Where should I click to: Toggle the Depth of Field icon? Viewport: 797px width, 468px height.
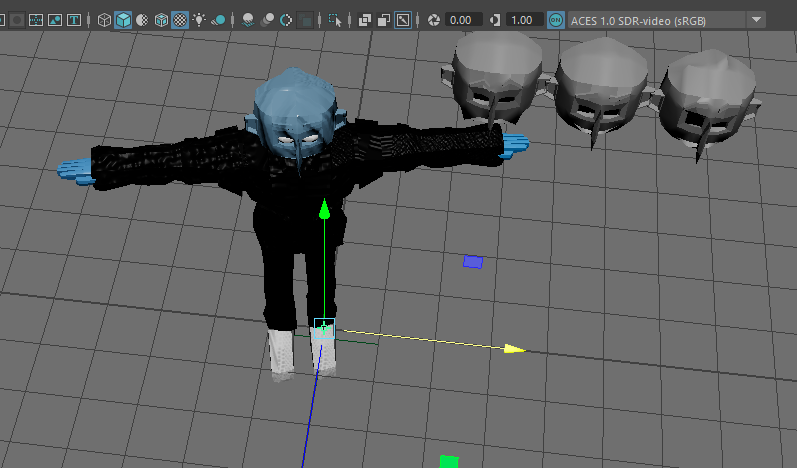point(305,20)
